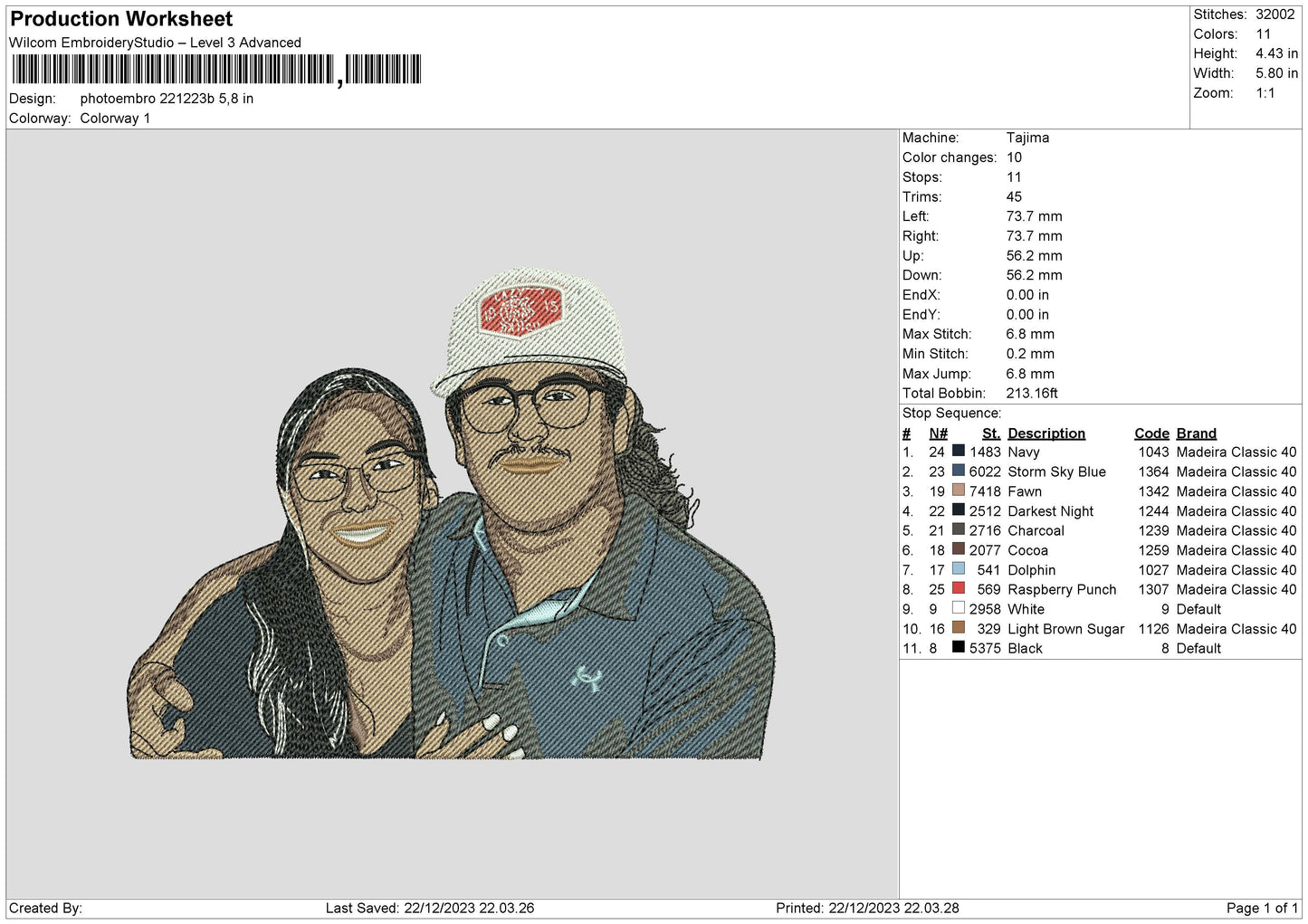
Task: Click the 'Code' column header
Action: 1151,433
